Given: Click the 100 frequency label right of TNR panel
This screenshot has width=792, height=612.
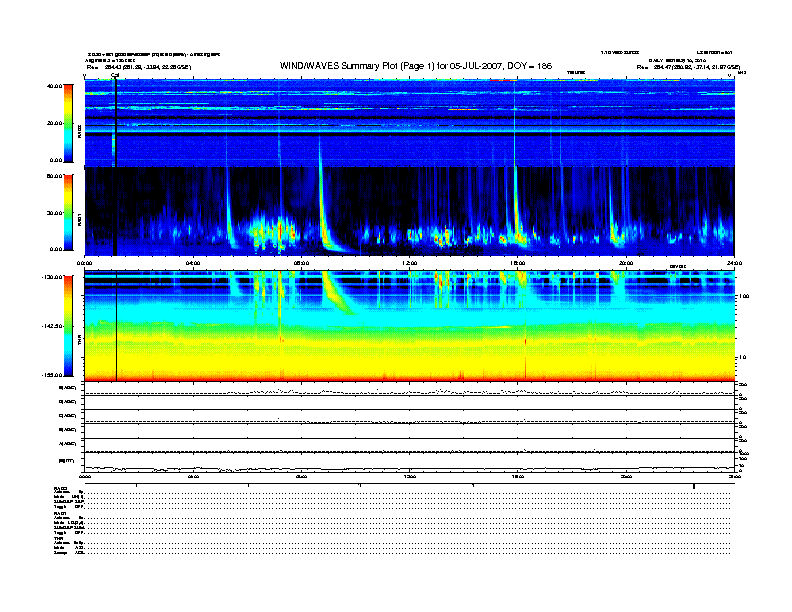Looking at the screenshot, I should tap(744, 296).
